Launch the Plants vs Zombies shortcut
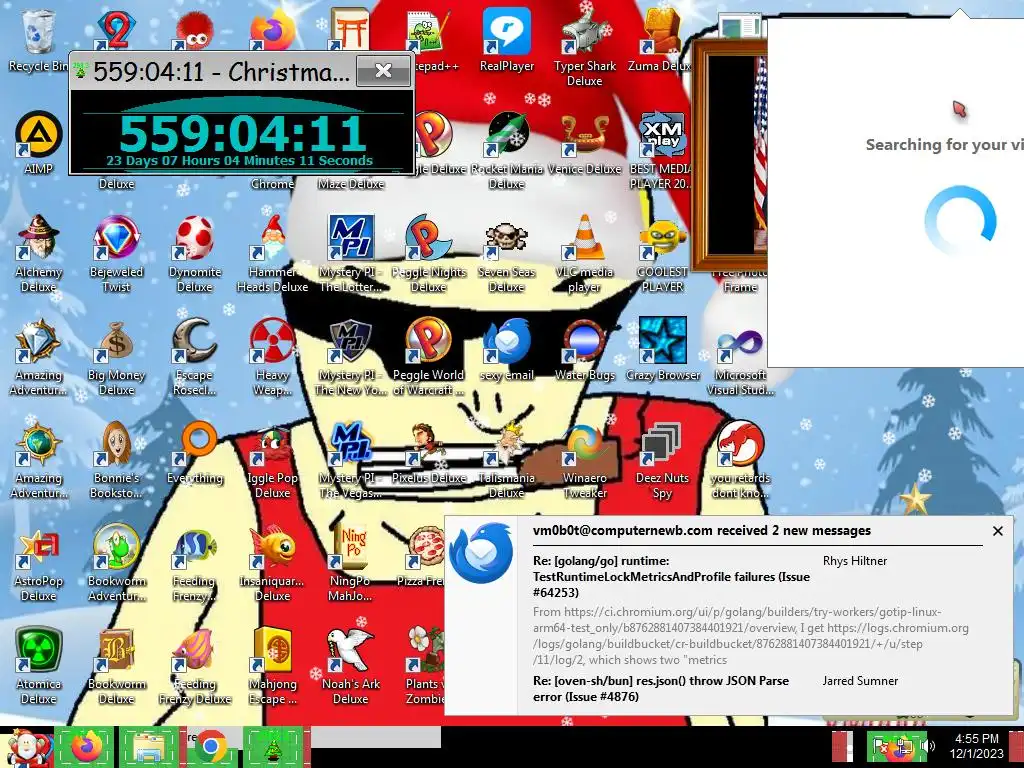 [x=423, y=665]
